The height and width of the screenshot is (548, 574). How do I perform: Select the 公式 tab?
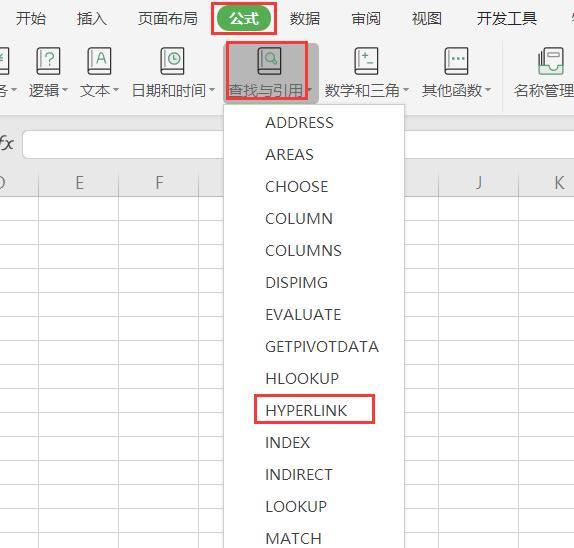[244, 18]
